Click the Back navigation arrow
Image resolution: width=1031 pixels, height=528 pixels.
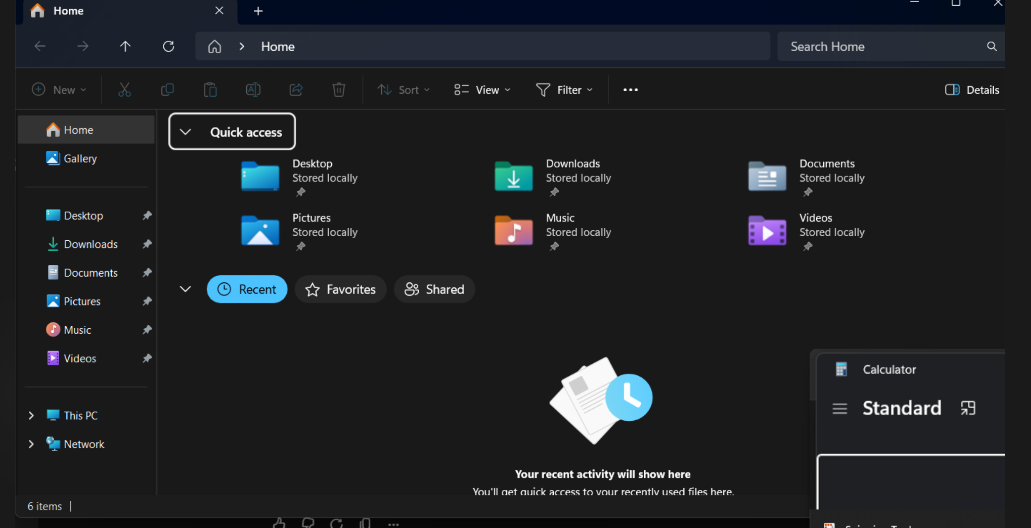(40, 47)
